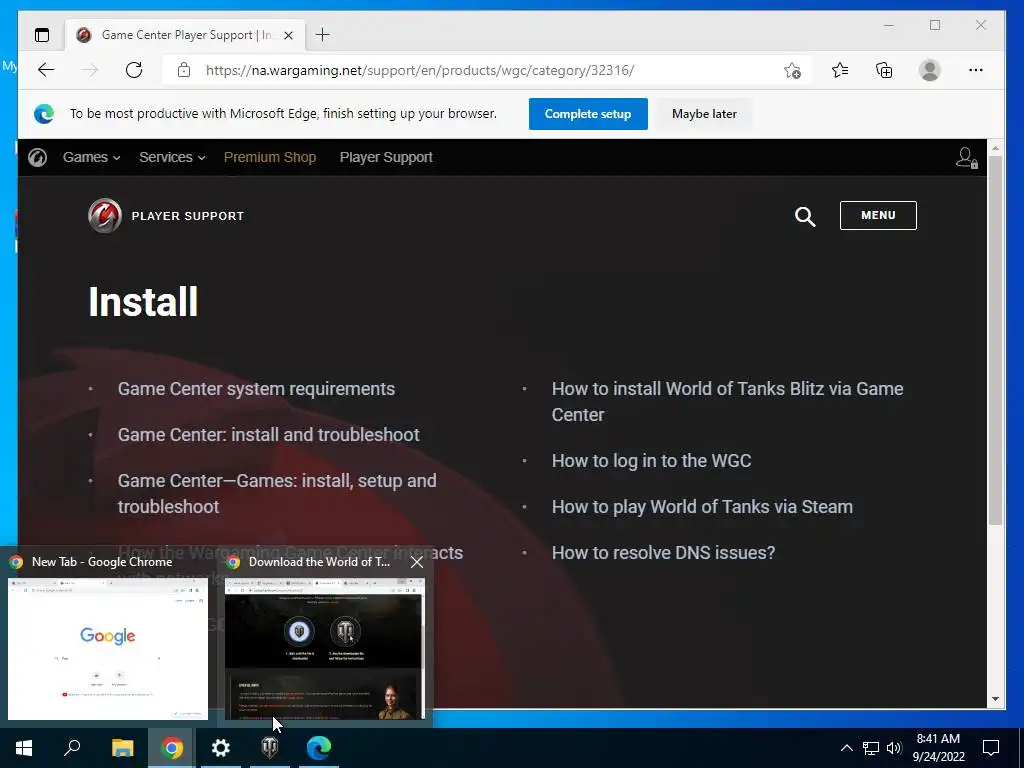
Task: View site information padlock icon
Action: [184, 70]
